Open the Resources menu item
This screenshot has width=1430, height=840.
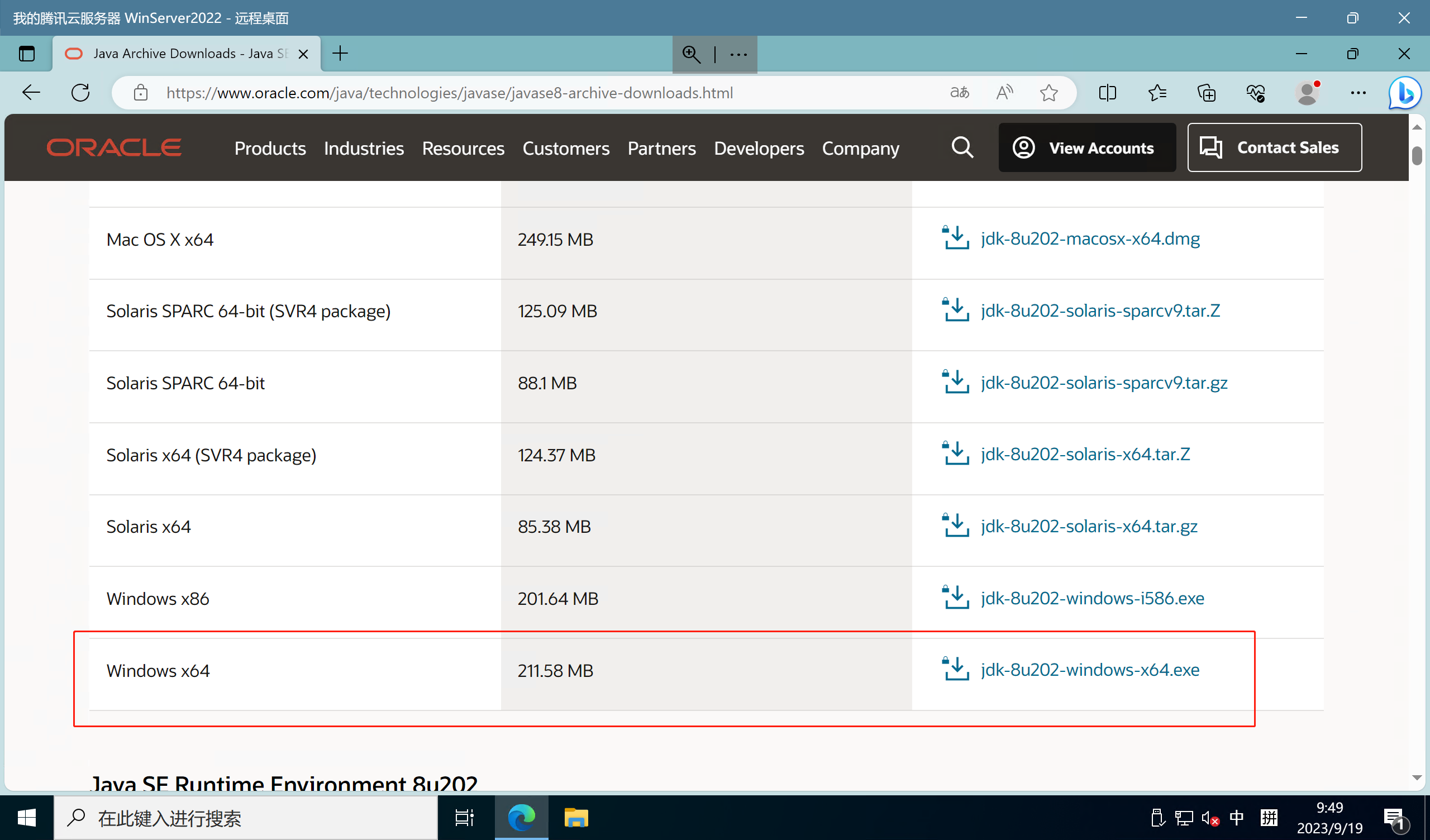[463, 148]
